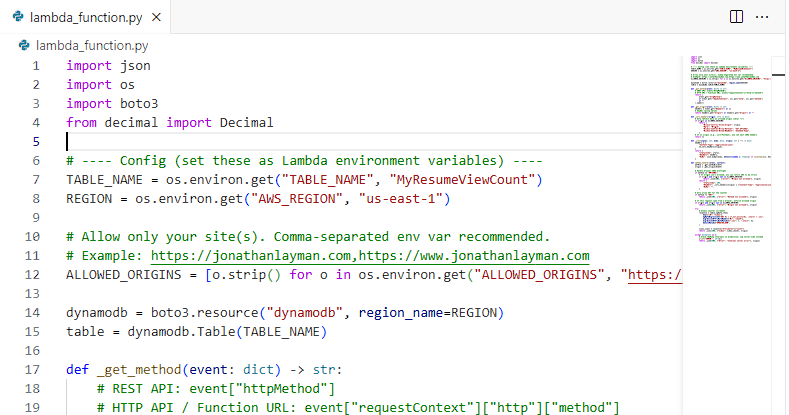Click 'Decimal' in the from import line

pyautogui.click(x=246, y=123)
